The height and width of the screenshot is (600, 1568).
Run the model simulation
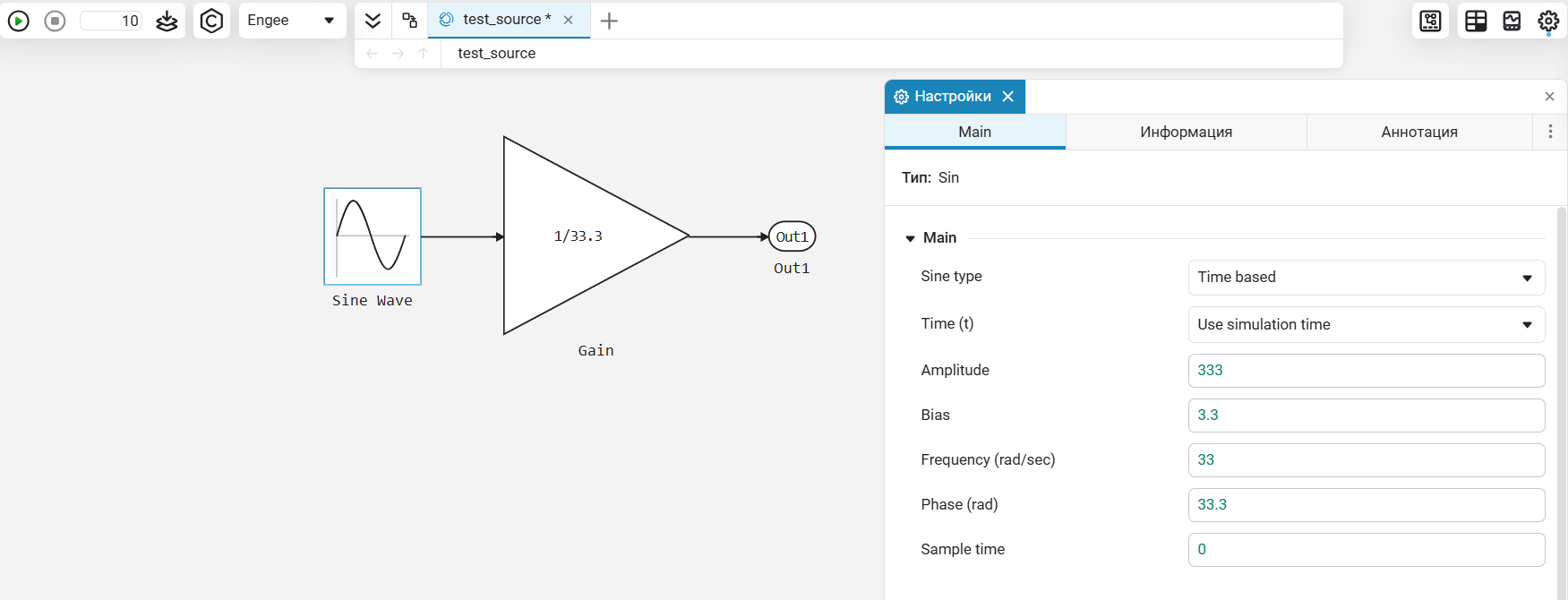[x=18, y=21]
